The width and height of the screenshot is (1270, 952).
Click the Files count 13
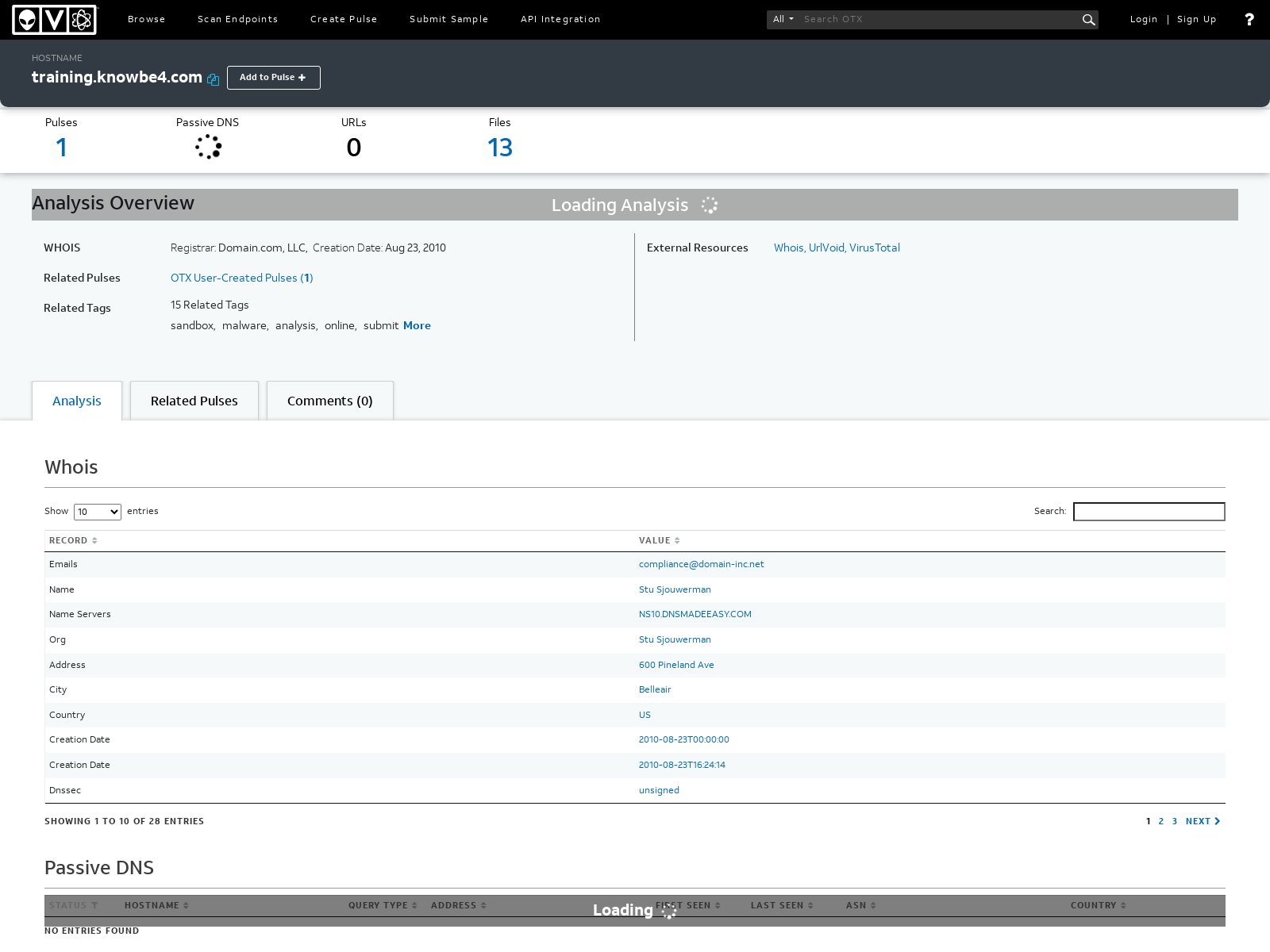tap(500, 148)
